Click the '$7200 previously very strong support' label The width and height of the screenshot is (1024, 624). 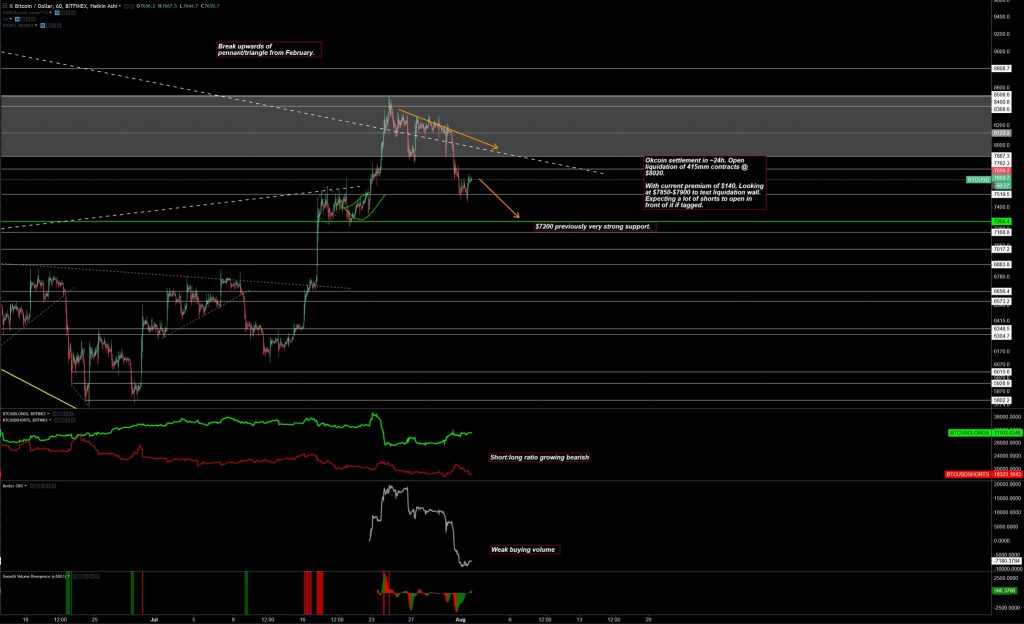click(593, 227)
